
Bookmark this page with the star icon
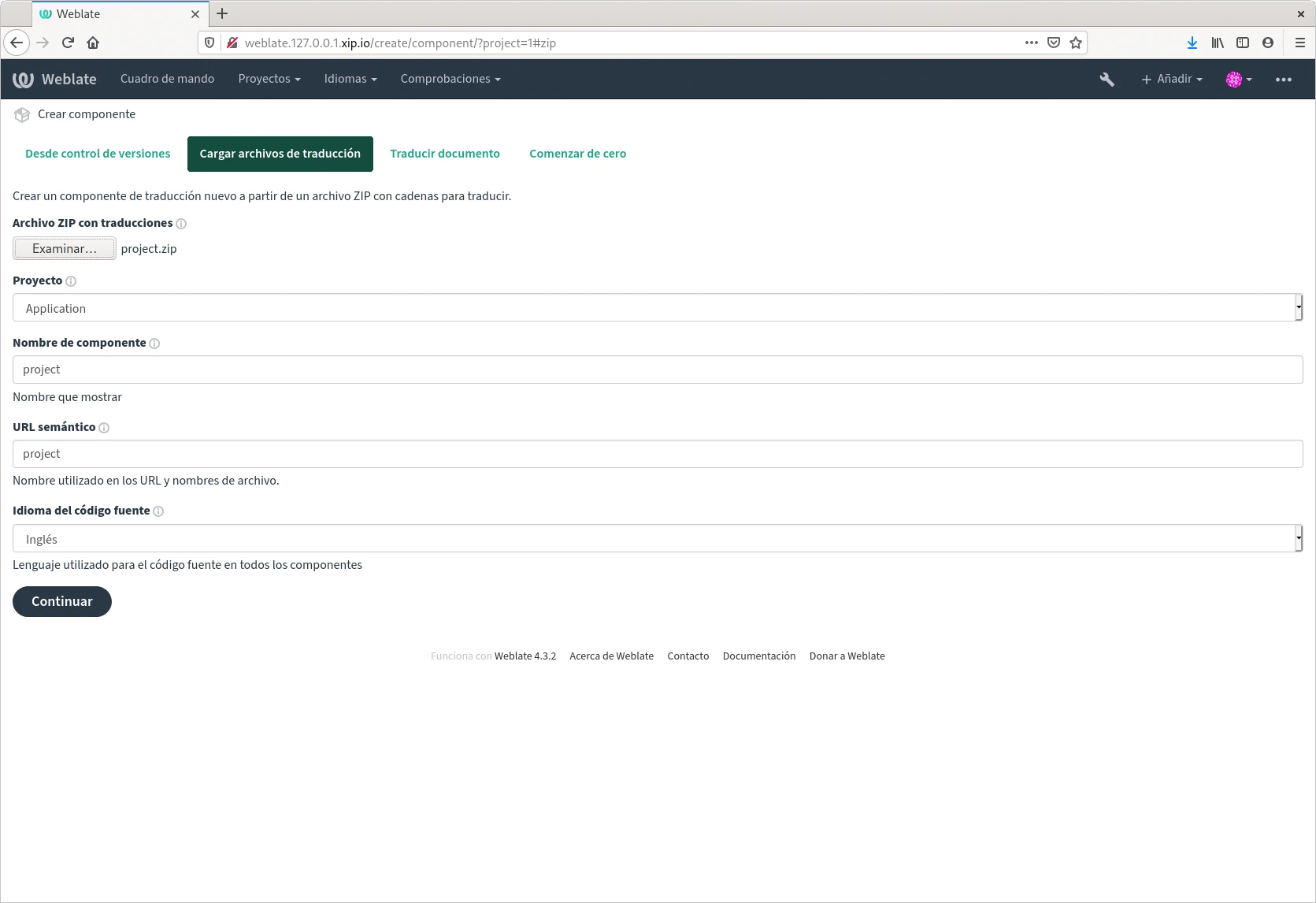coord(1076,43)
